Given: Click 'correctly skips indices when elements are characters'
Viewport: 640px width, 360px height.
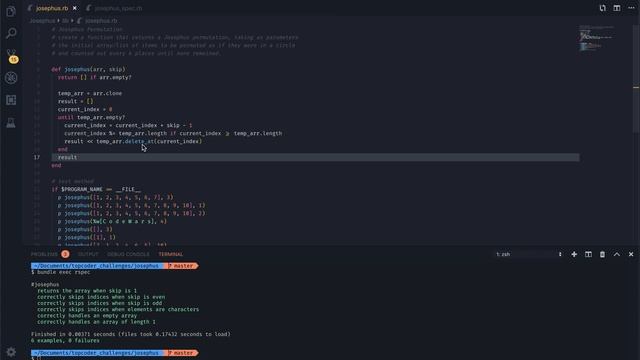Looking at the screenshot, I should click(x=118, y=309).
